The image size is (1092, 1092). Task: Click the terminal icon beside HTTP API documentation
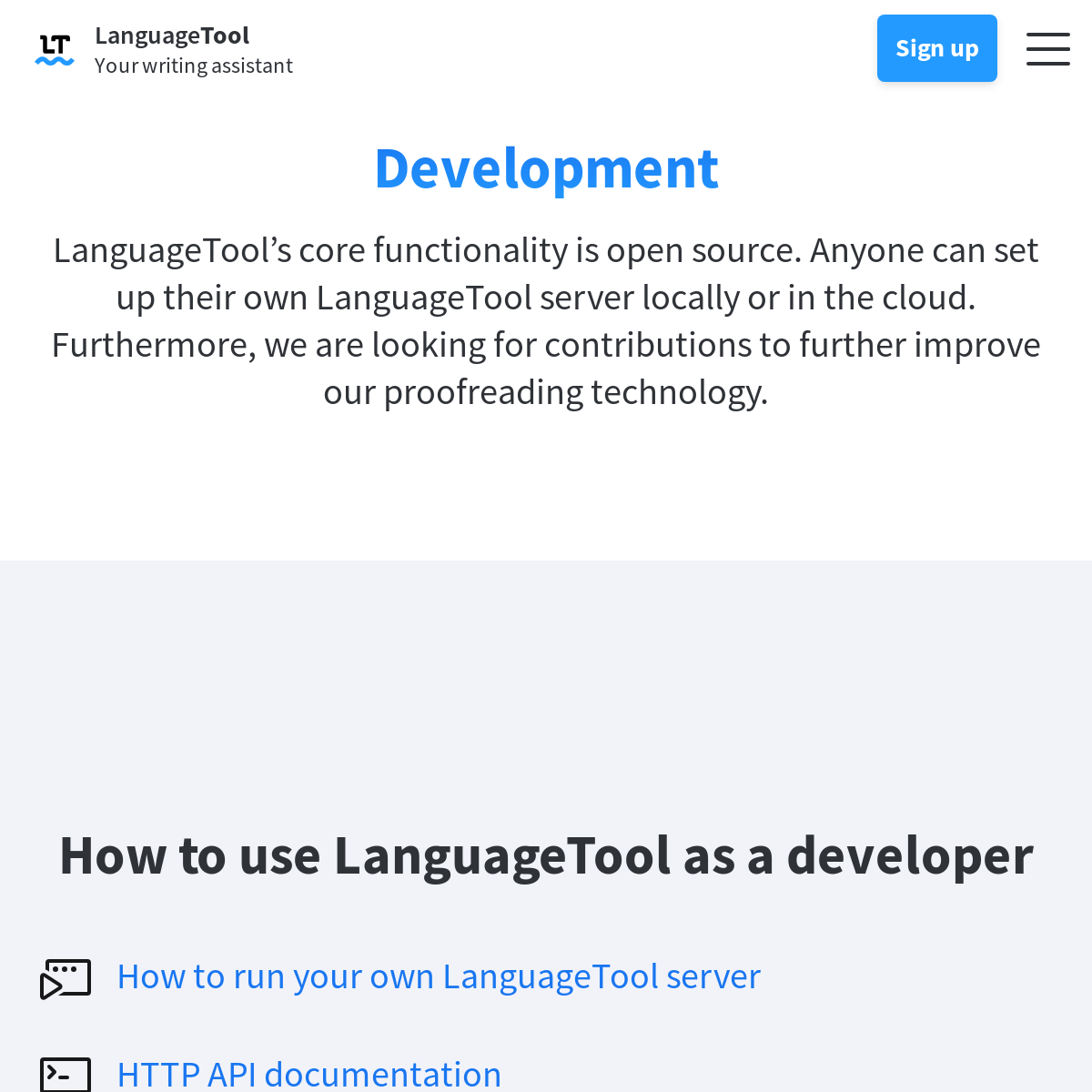tap(66, 1075)
